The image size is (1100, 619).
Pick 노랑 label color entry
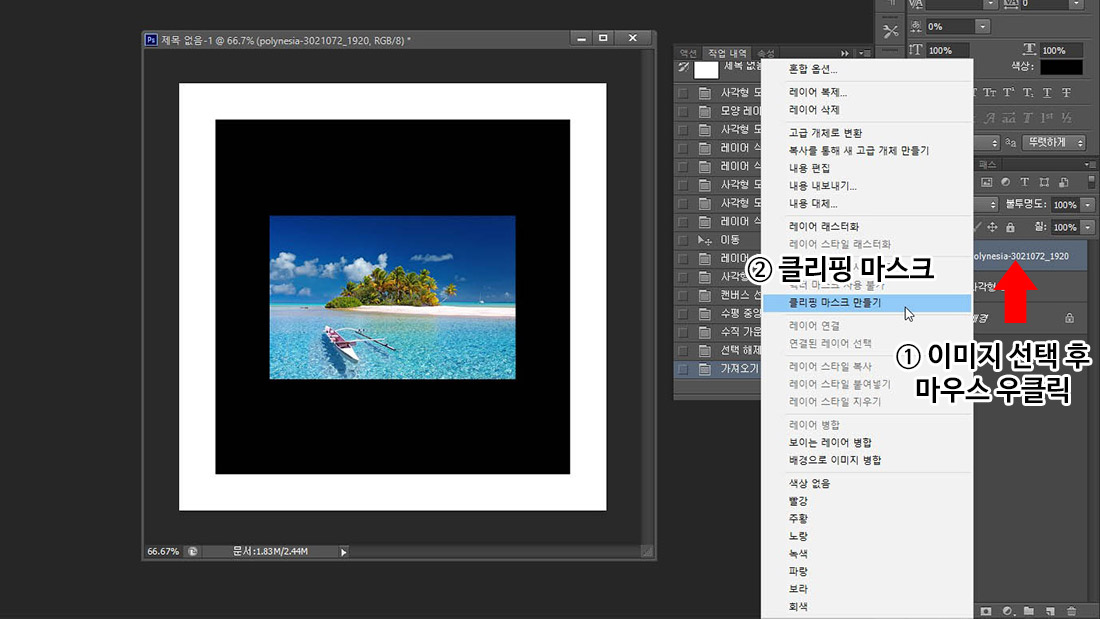pos(866,536)
